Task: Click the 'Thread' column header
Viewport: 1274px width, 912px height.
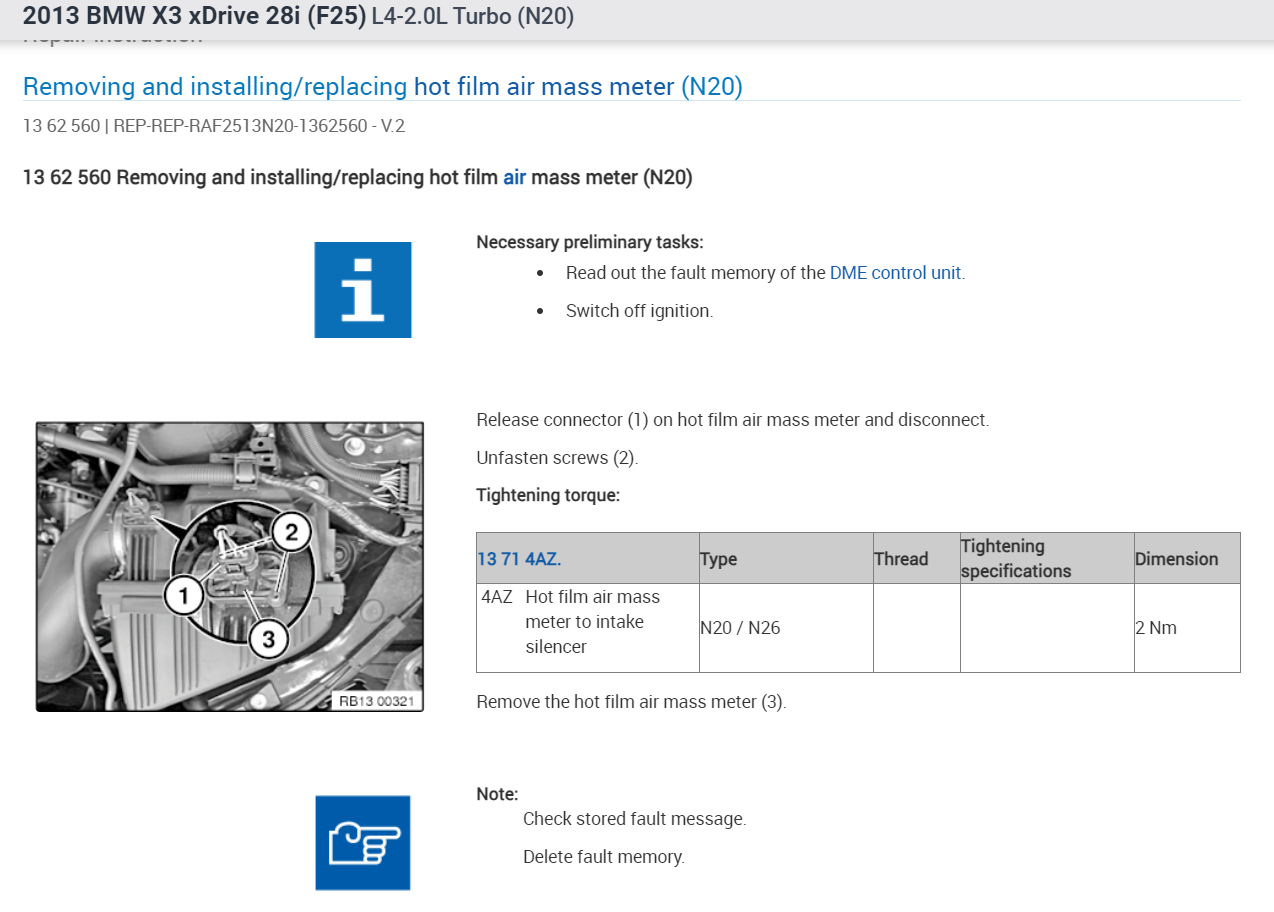Action: 916,559
